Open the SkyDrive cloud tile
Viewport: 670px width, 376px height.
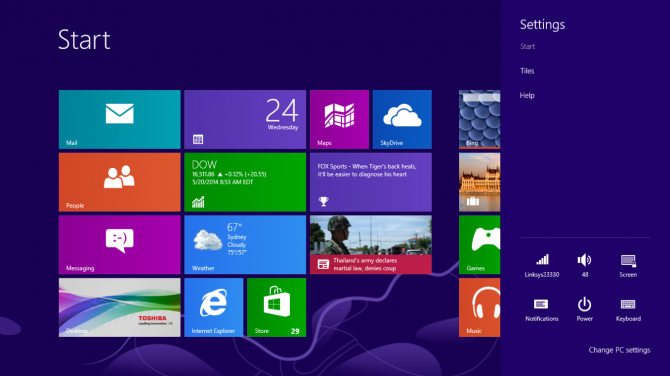click(402, 119)
